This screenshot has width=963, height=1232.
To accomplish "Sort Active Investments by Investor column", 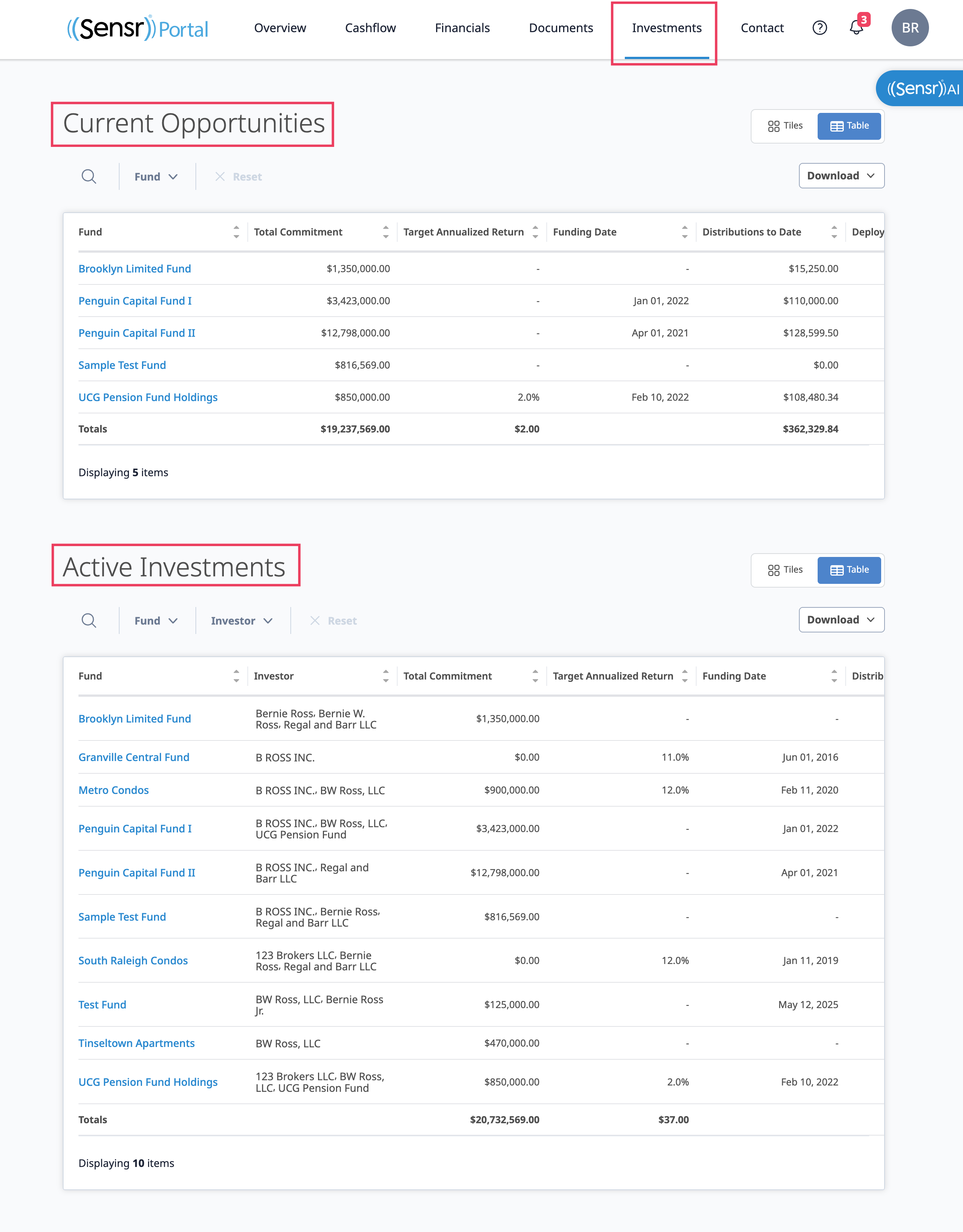I will click(x=386, y=676).
